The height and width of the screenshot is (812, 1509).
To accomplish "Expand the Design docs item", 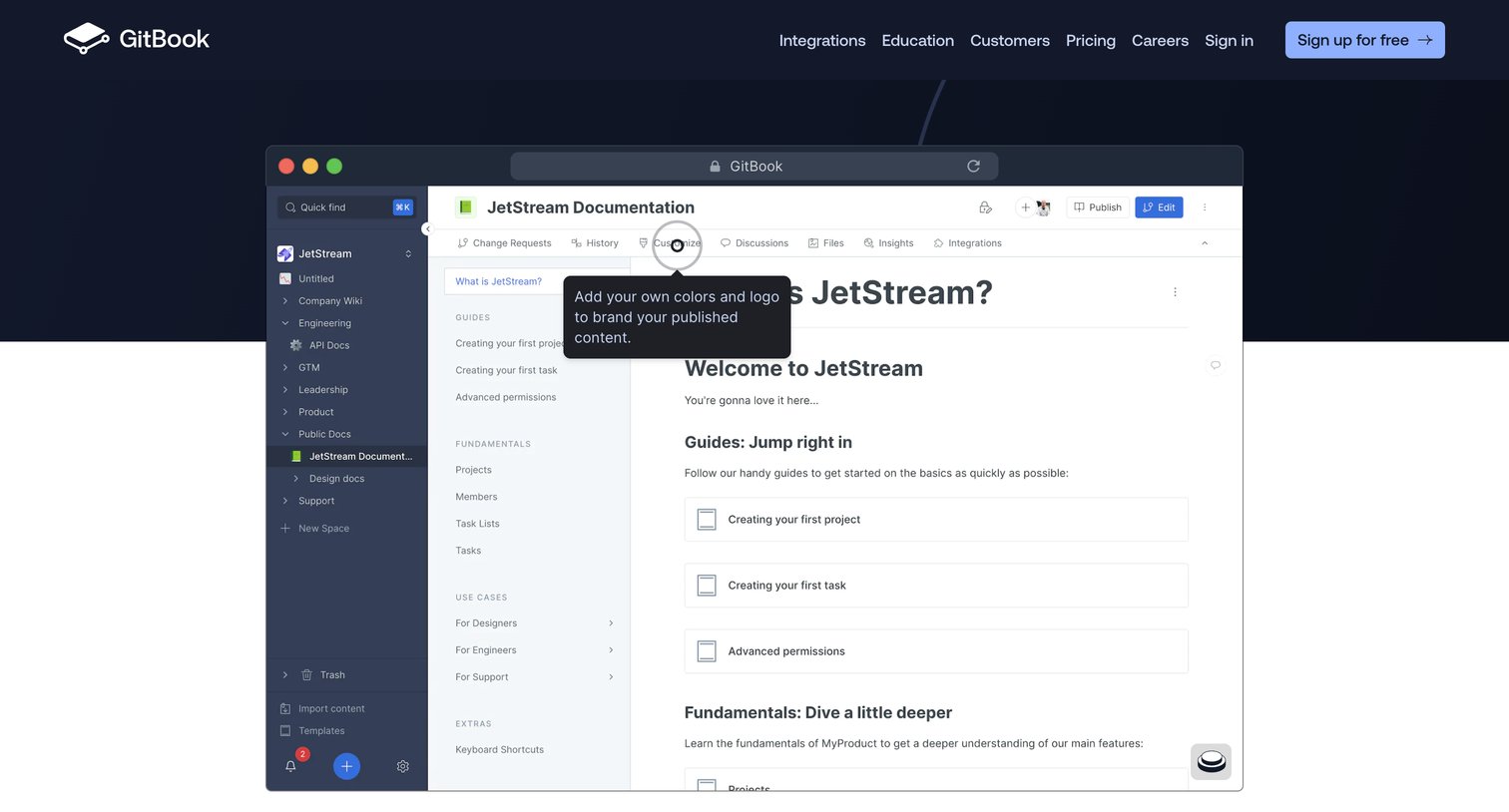I will click(x=295, y=479).
